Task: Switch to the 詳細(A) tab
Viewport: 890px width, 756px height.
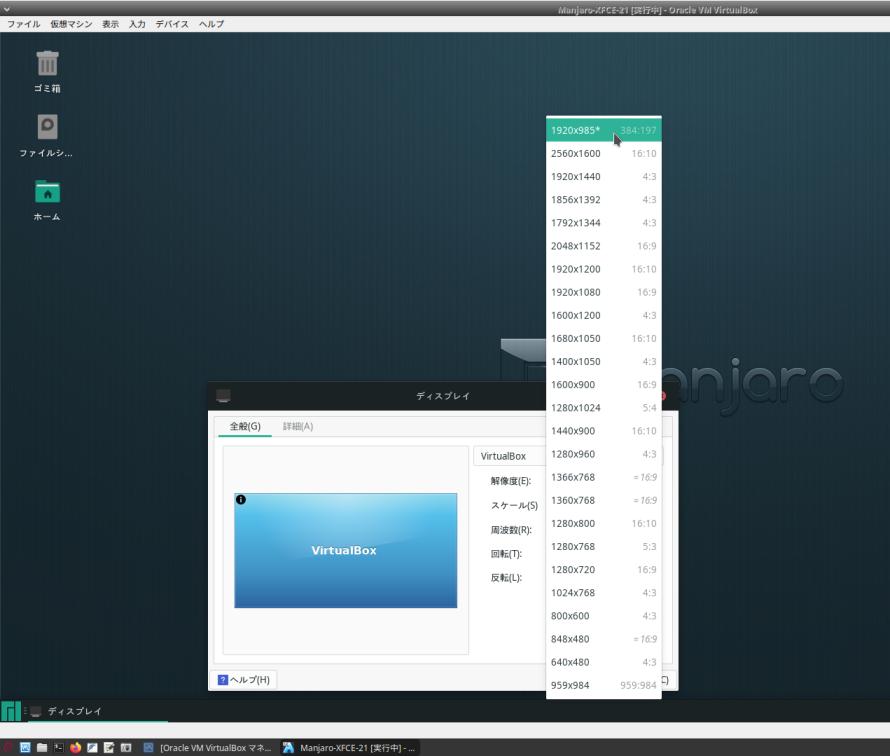Action: click(298, 426)
